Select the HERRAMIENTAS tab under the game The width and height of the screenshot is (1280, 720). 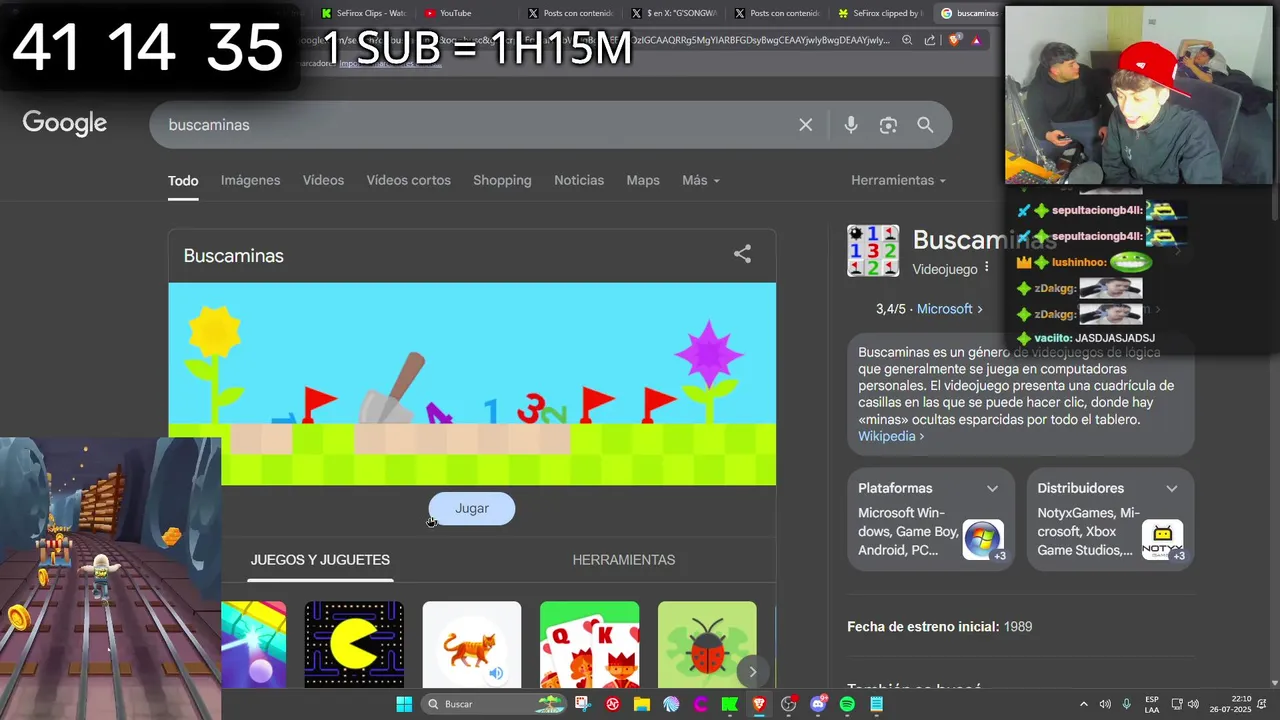point(624,560)
